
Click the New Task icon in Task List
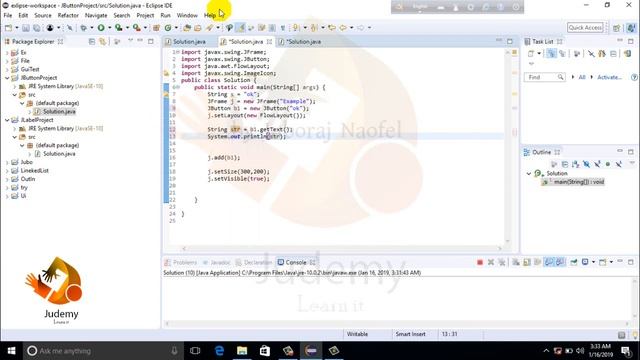(x=531, y=53)
